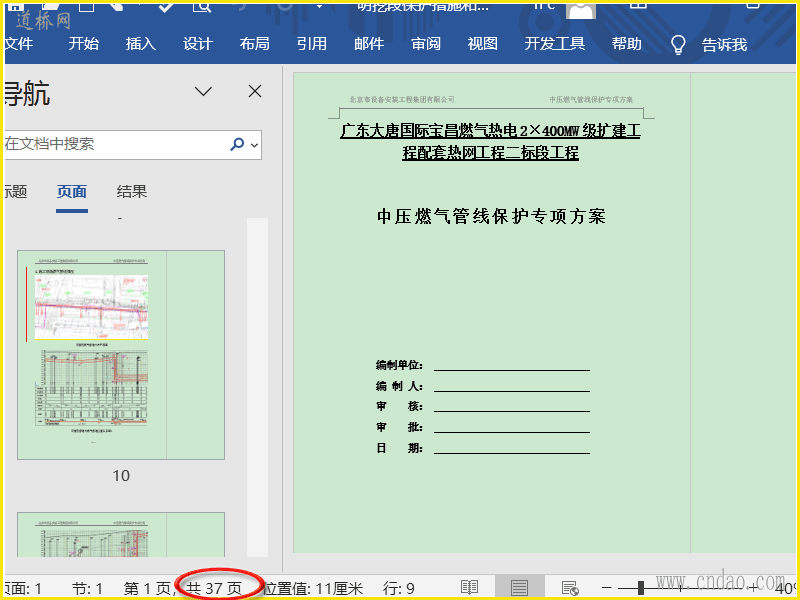Switch to Print Layout view icon
Screen dimensions: 800x600
(x=519, y=588)
